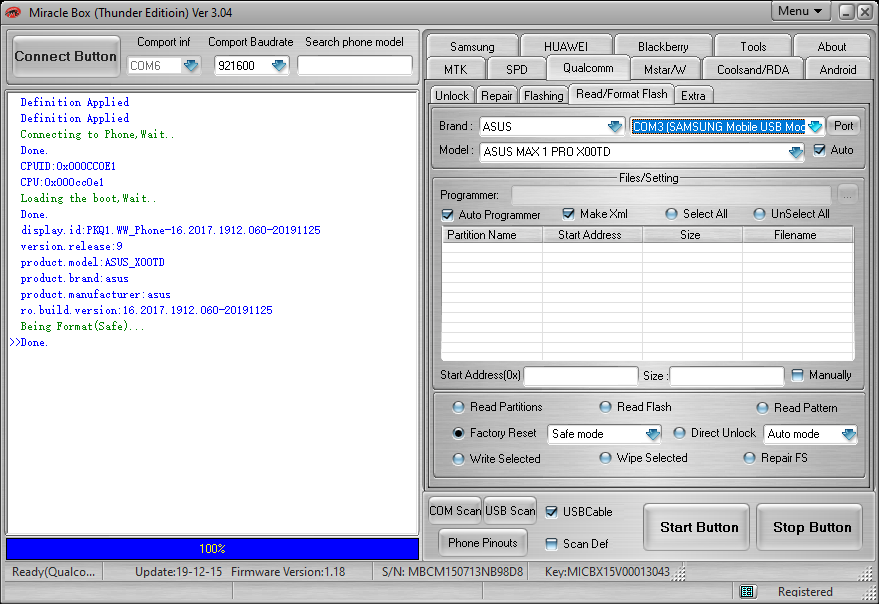Switch to the Mstar/W tab
The width and height of the screenshot is (879, 604).
point(665,70)
